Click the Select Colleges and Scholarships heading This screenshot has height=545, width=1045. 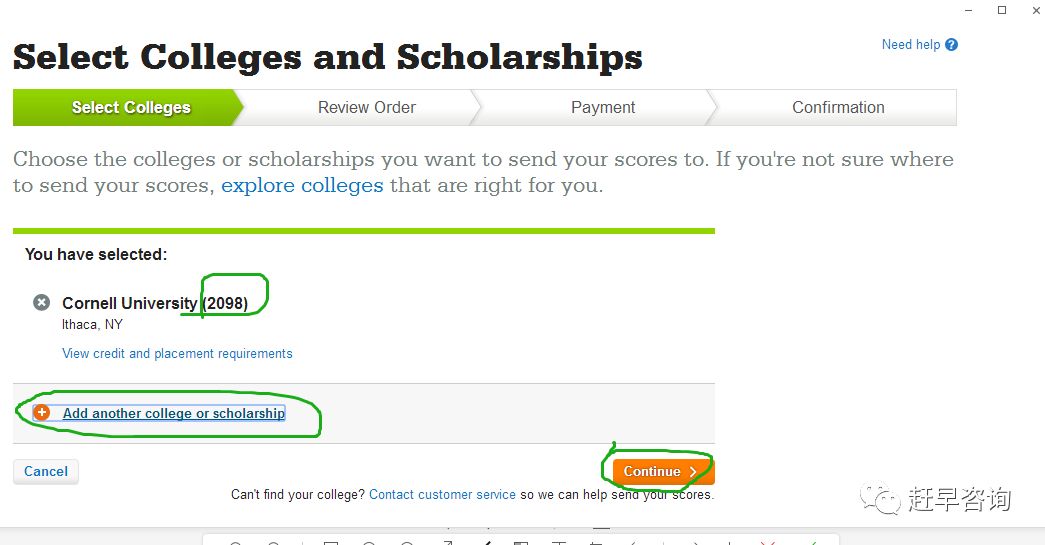[x=327, y=57]
